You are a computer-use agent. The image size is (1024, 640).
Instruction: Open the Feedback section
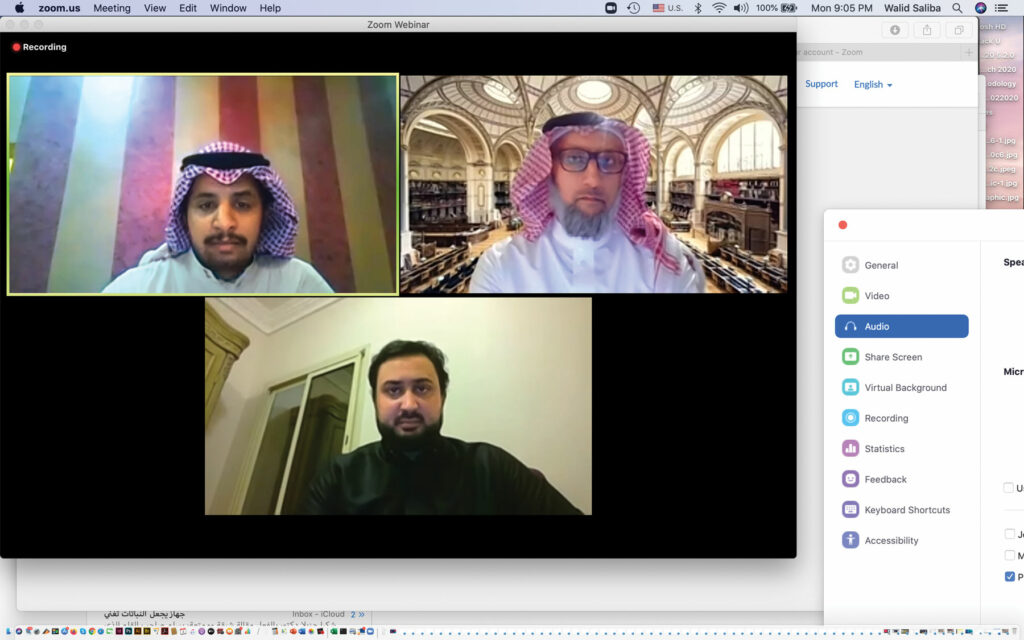click(x=885, y=479)
